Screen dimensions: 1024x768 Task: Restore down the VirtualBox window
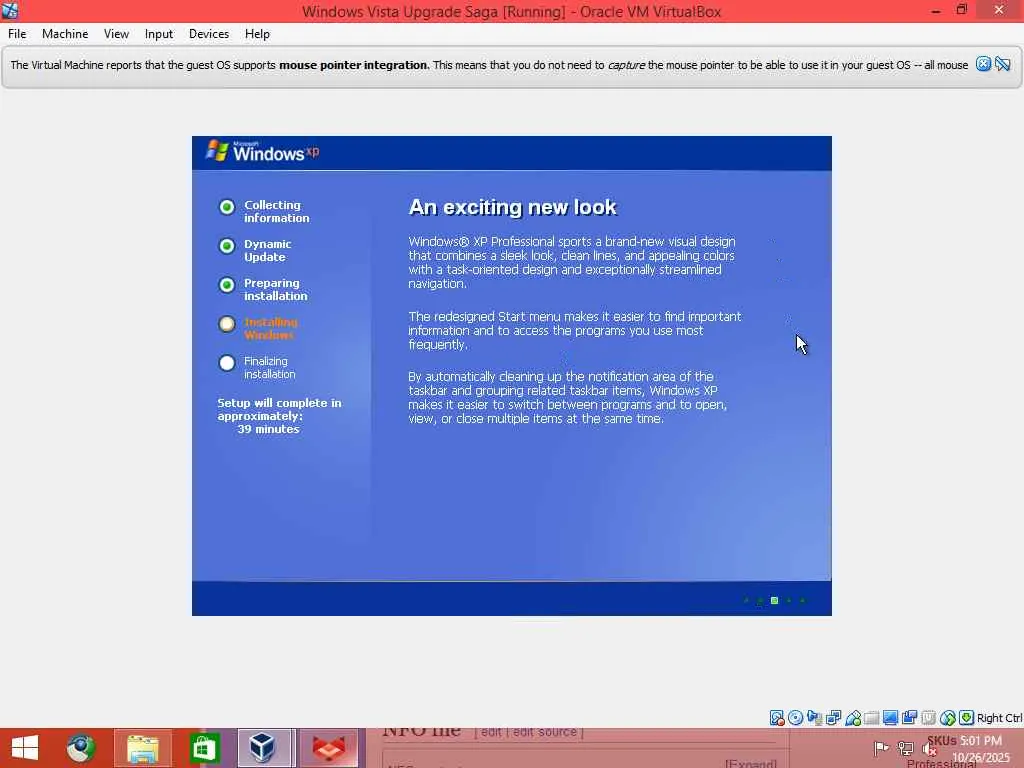[961, 10]
